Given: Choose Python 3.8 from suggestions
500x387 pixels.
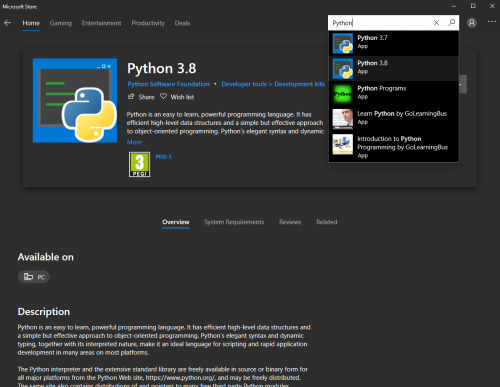Looking at the screenshot, I should (x=393, y=69).
